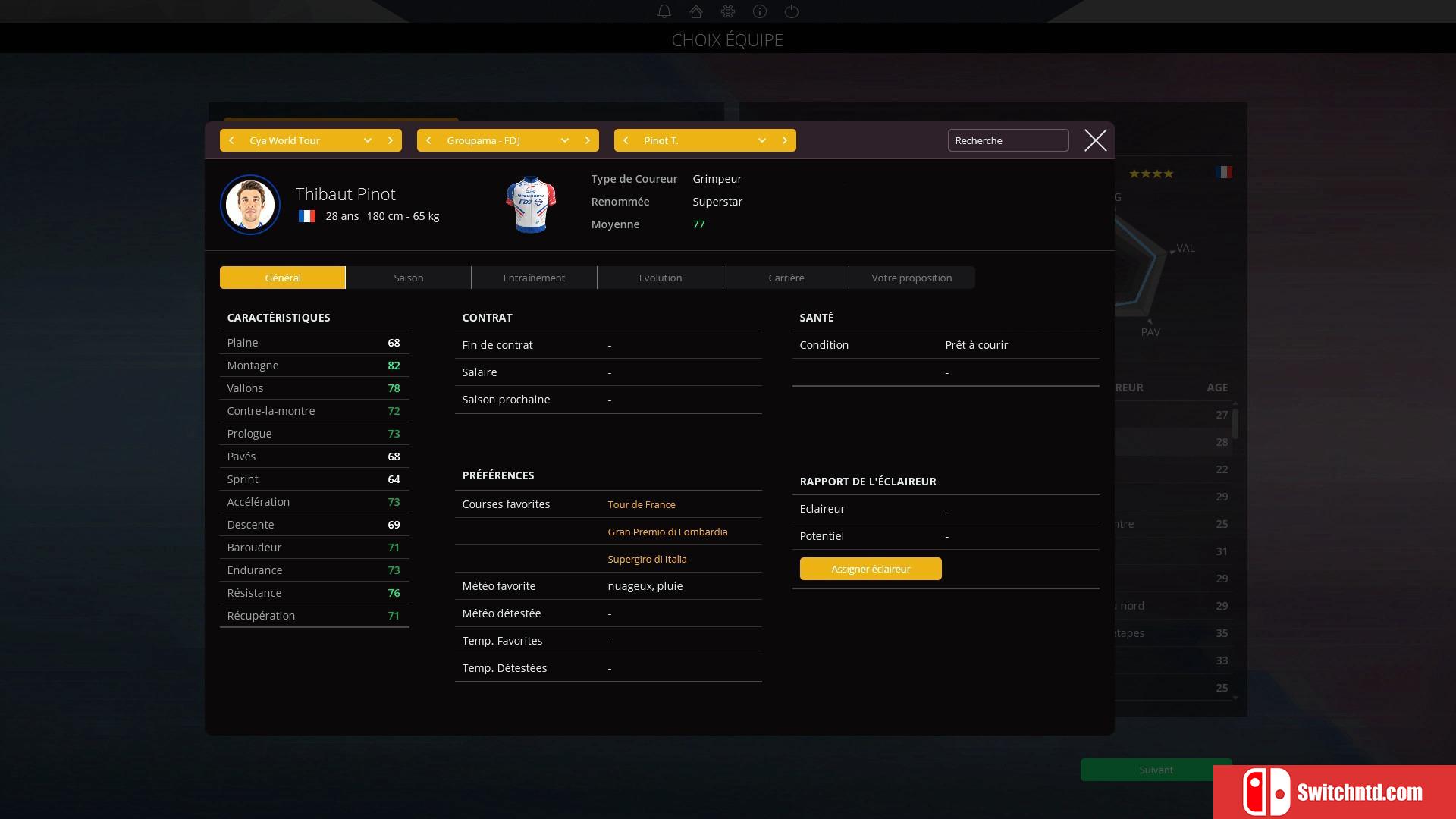The height and width of the screenshot is (819, 1456).
Task: Click the Accélération 73 stat row
Action: (x=314, y=502)
